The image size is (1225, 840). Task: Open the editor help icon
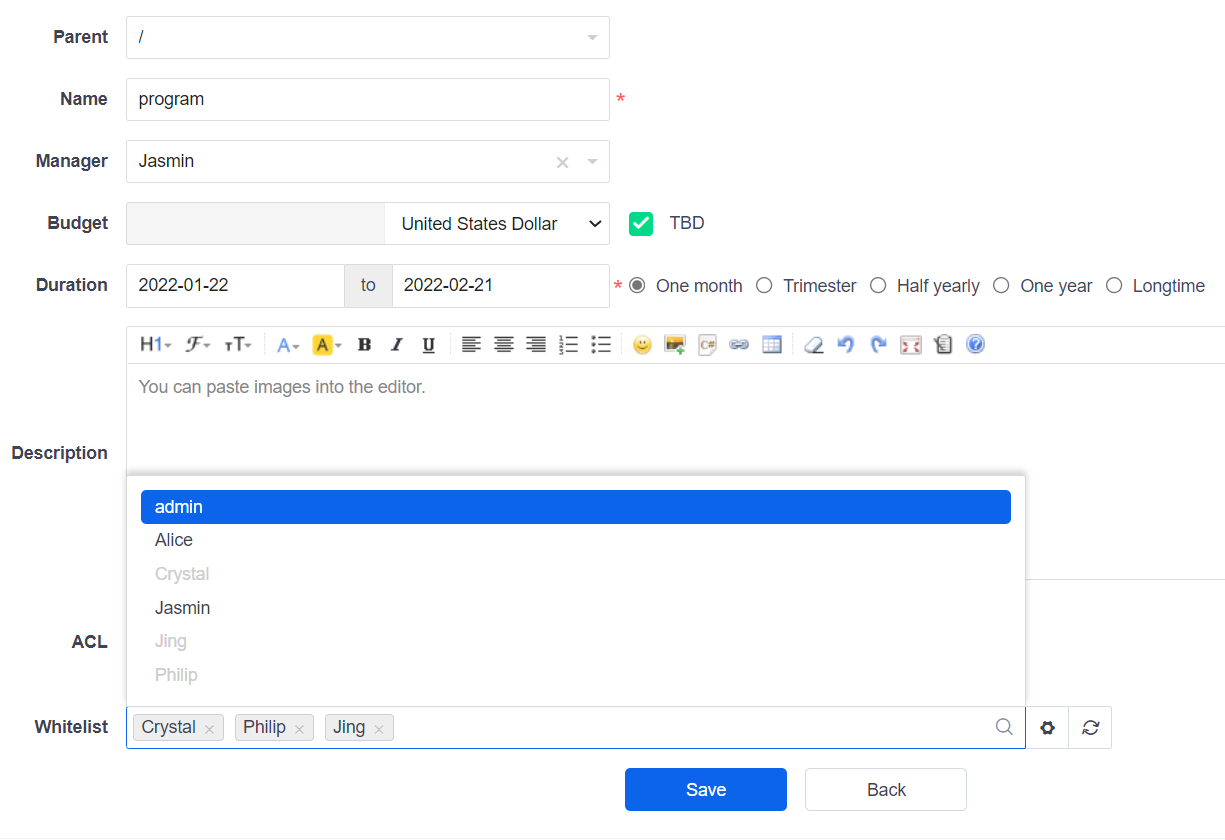[x=975, y=345]
